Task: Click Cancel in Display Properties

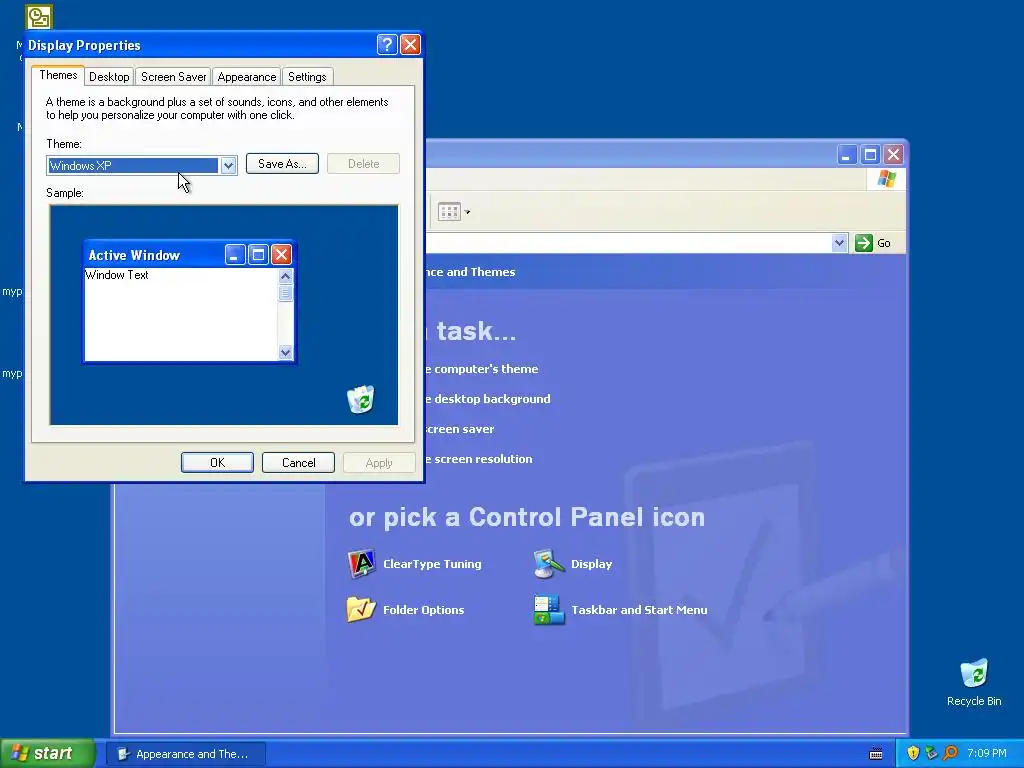Action: pos(298,462)
